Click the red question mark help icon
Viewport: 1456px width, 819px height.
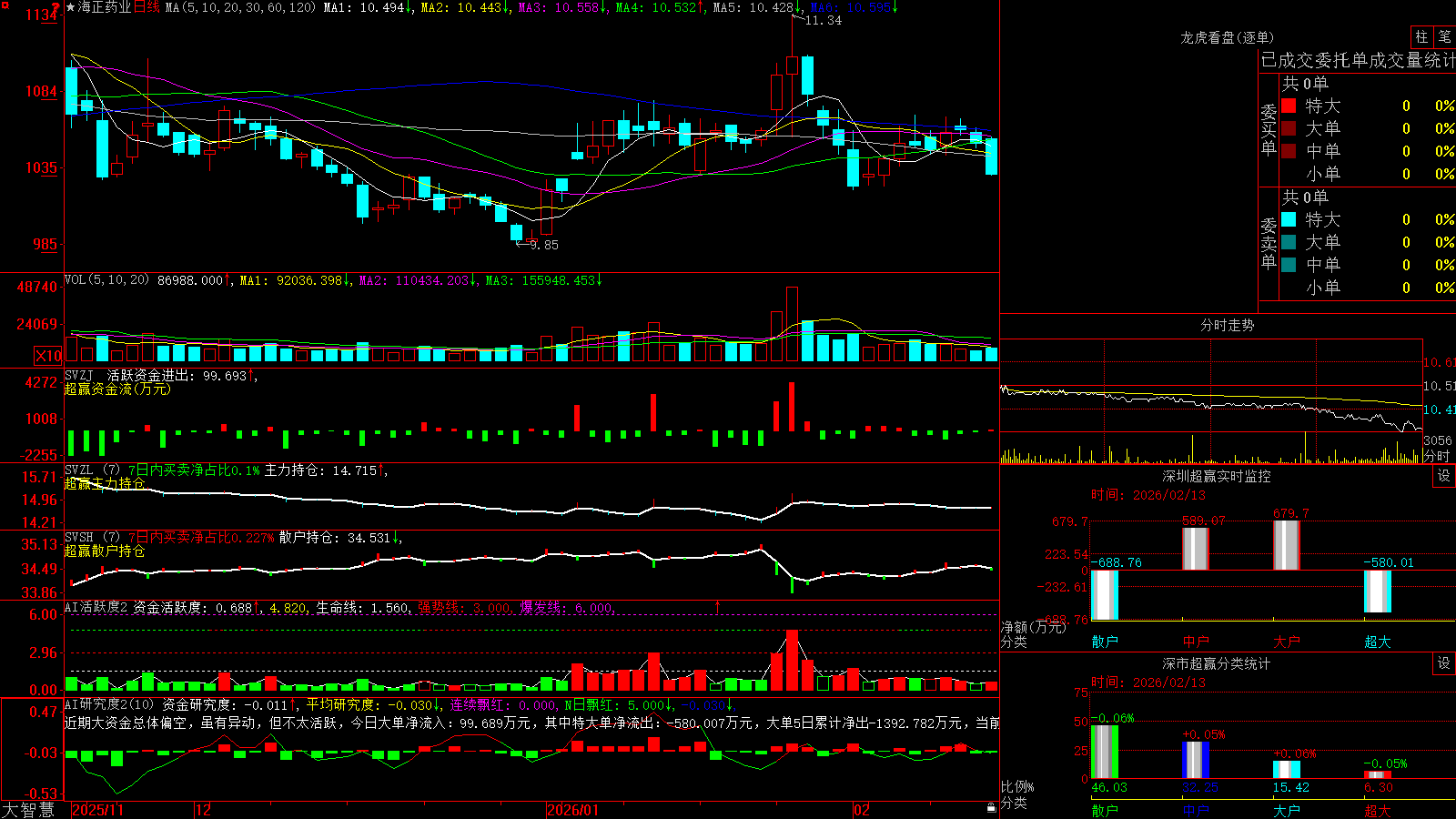point(56,7)
